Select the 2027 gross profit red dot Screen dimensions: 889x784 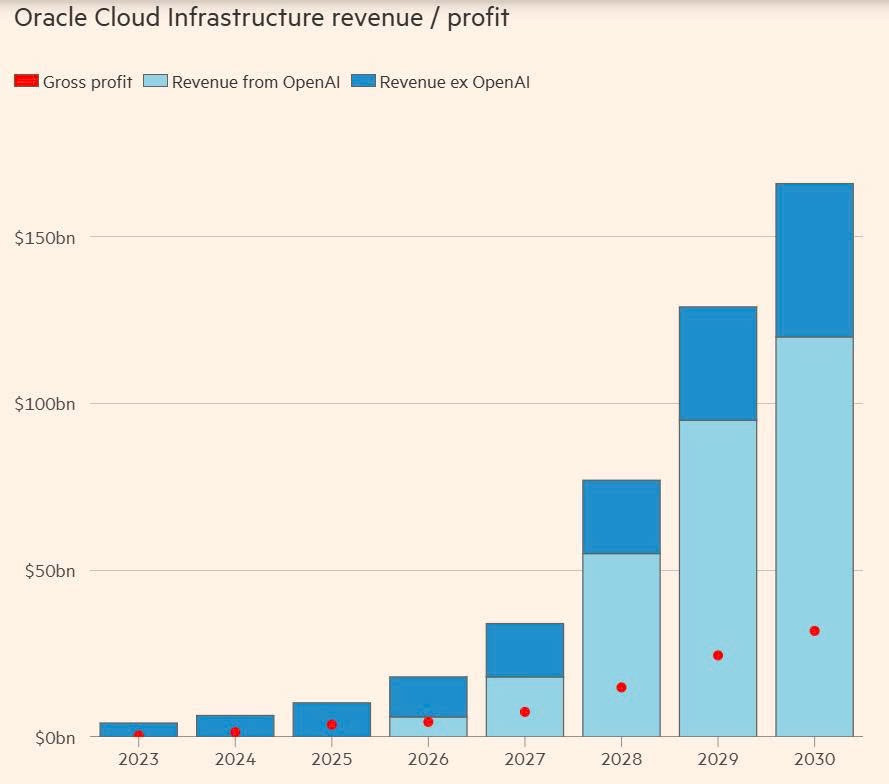pyautogui.click(x=525, y=712)
